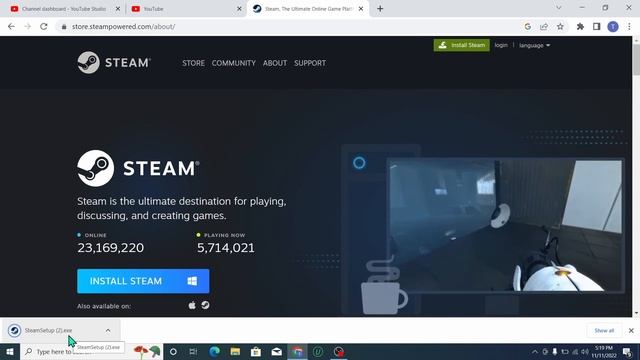Open the Chrome three-dot menu
The image size is (640, 360).
(629, 27)
